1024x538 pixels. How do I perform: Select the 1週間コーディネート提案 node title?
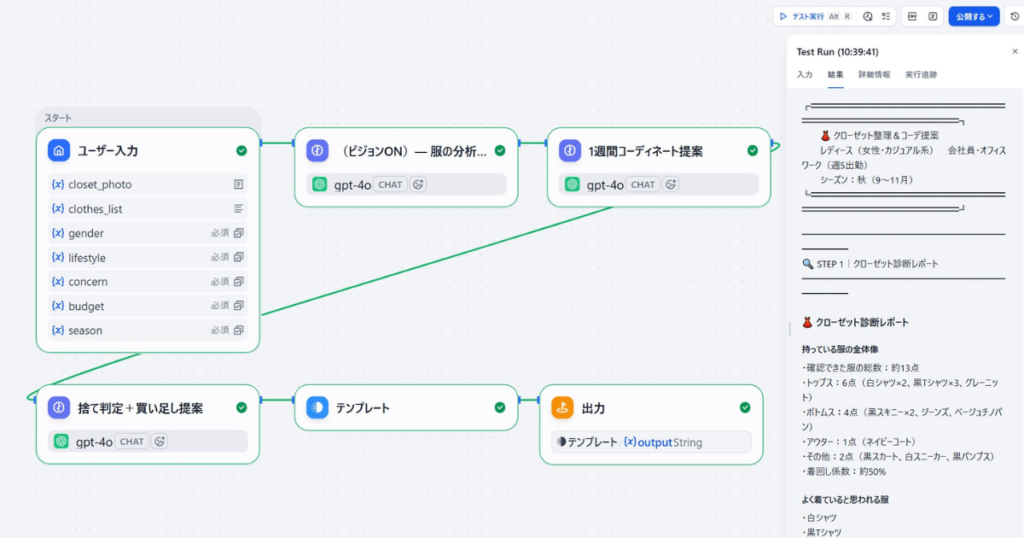point(646,151)
